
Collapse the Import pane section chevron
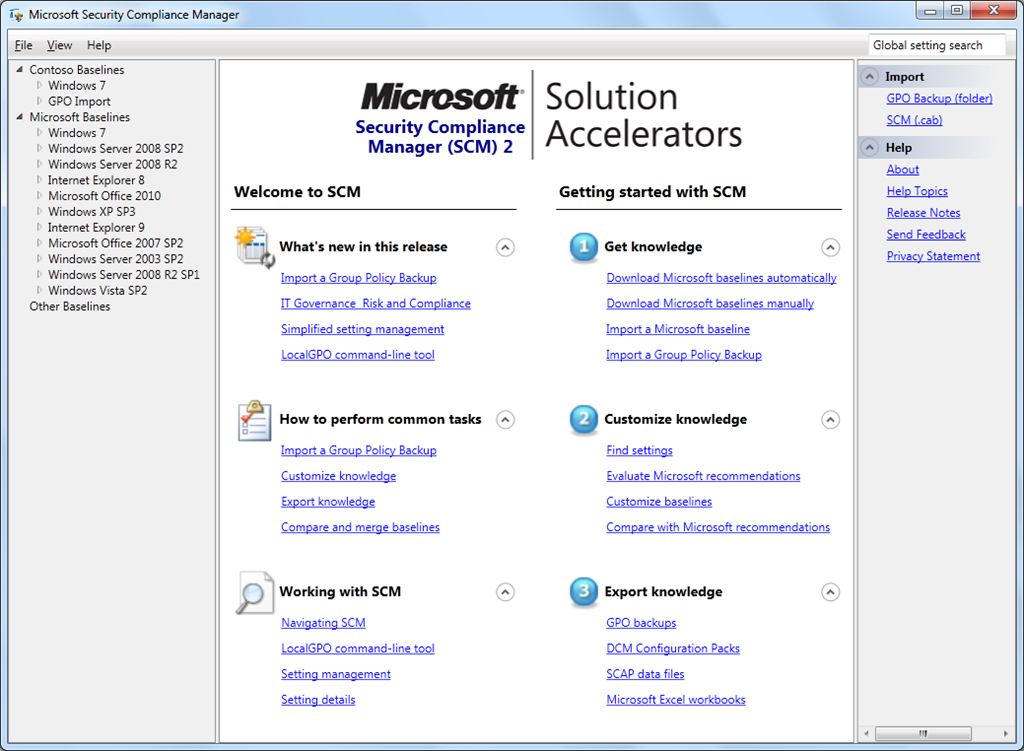pos(869,77)
